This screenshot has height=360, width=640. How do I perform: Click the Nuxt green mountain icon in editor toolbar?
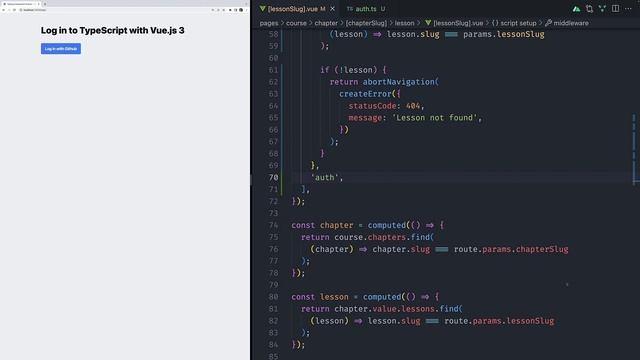pyautogui.click(x=576, y=9)
